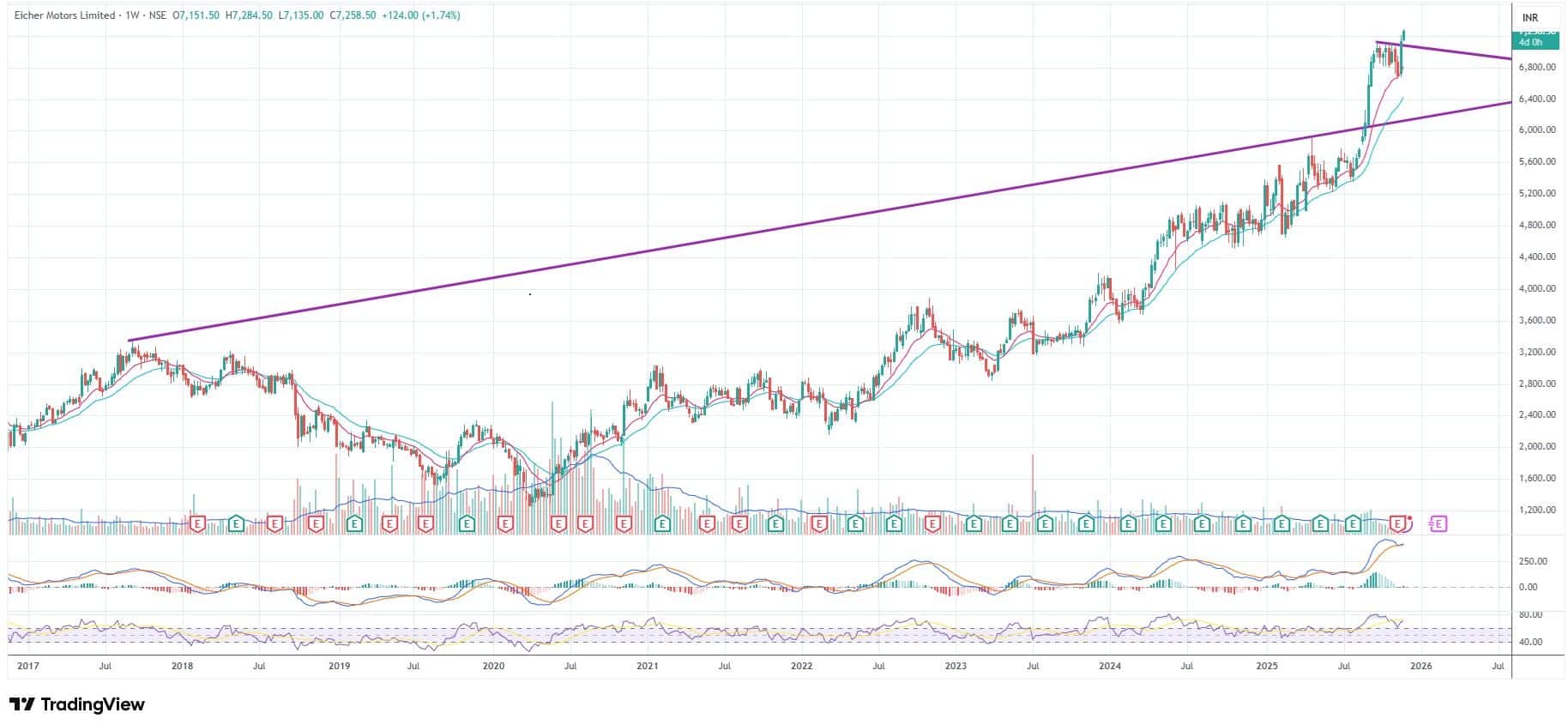Click the high H7,284.50 value in legend

(x=249, y=15)
